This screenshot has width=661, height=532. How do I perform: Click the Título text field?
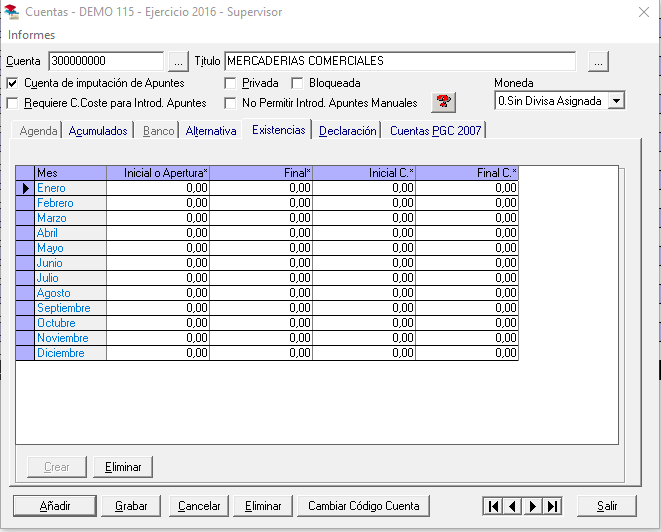pos(400,62)
